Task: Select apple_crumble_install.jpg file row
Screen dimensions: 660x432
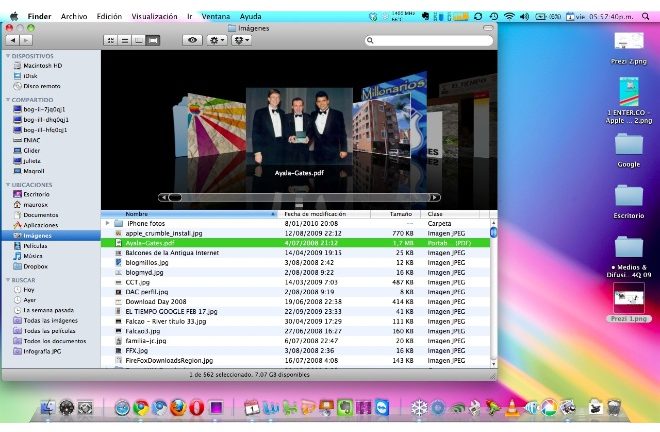Action: [295, 233]
